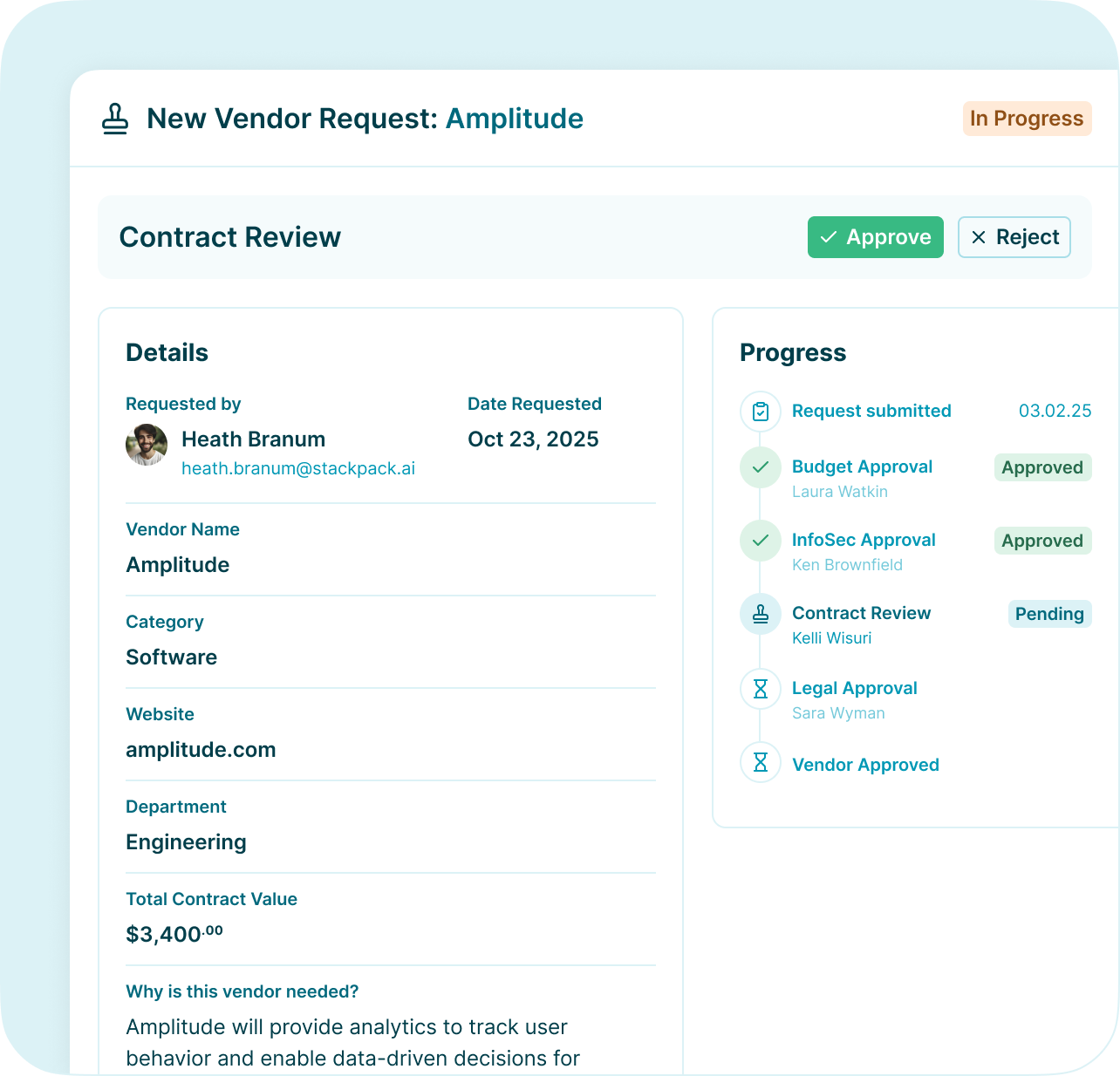Click the date 03.02.25
Screen dimensions: 1120x1076
pyautogui.click(x=1055, y=411)
